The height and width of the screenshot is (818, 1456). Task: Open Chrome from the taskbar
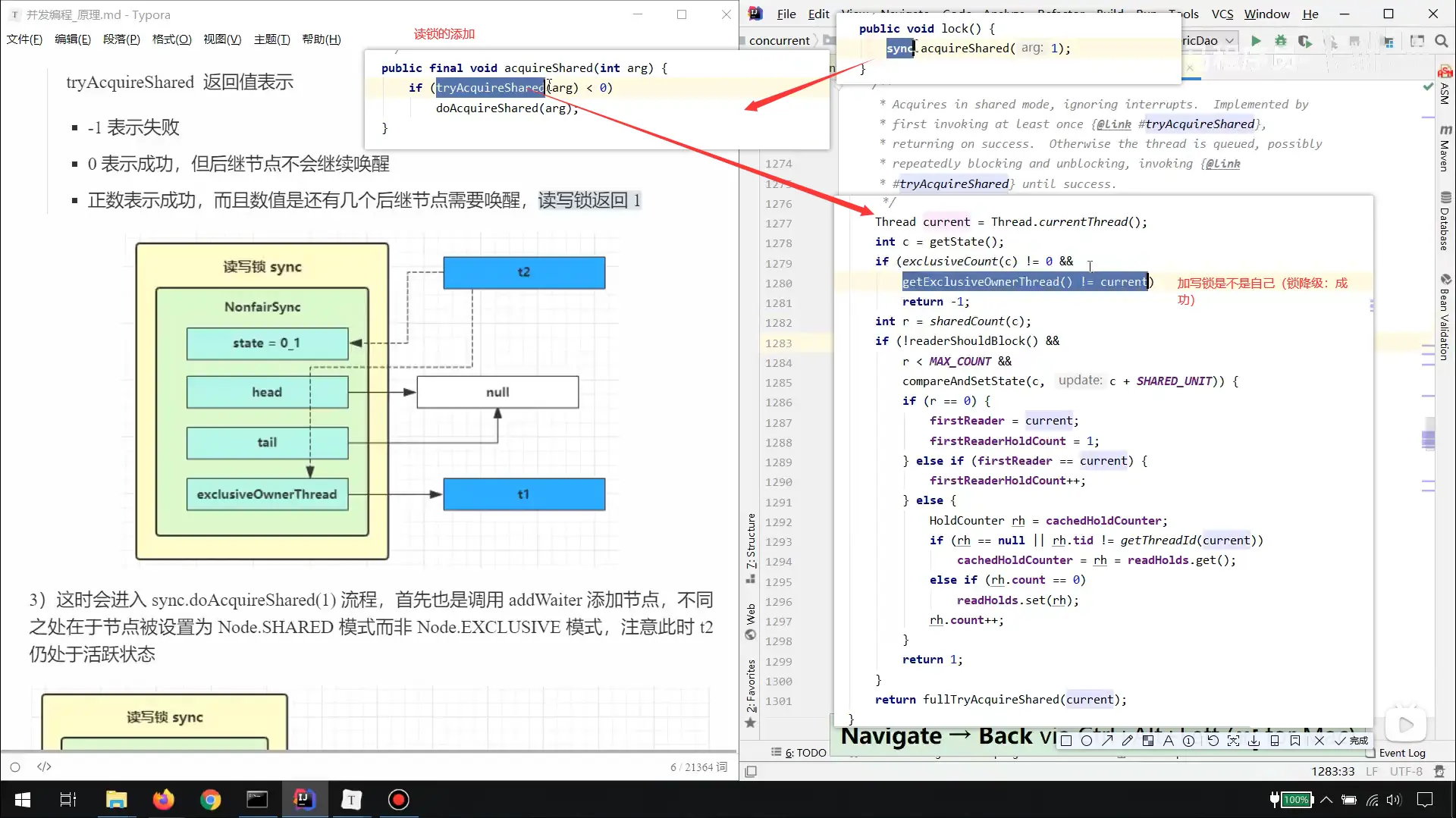(x=210, y=800)
